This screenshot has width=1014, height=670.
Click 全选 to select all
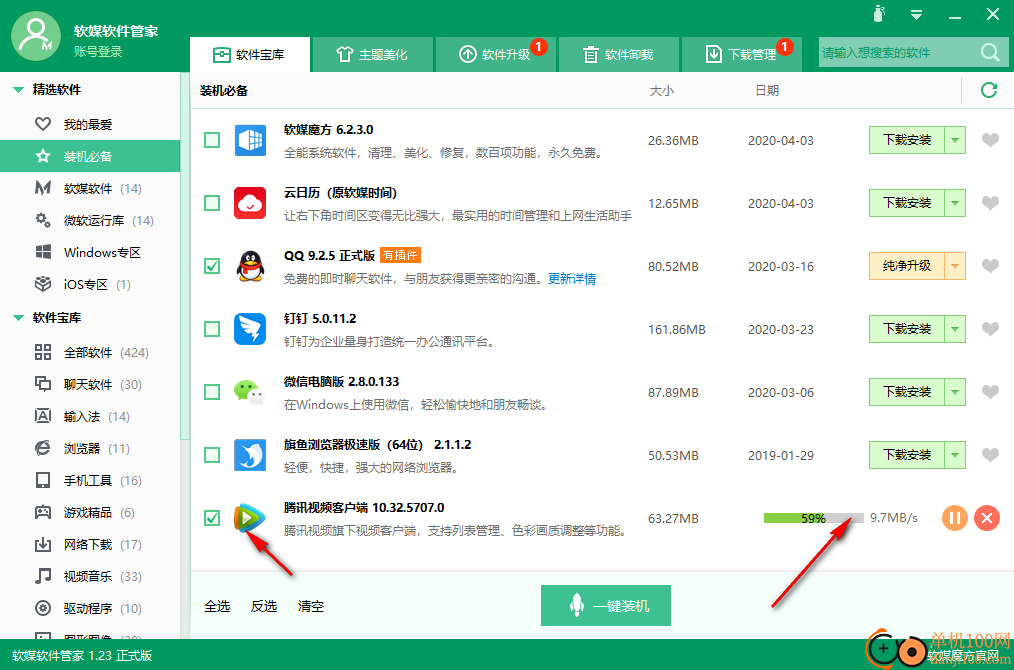(217, 606)
